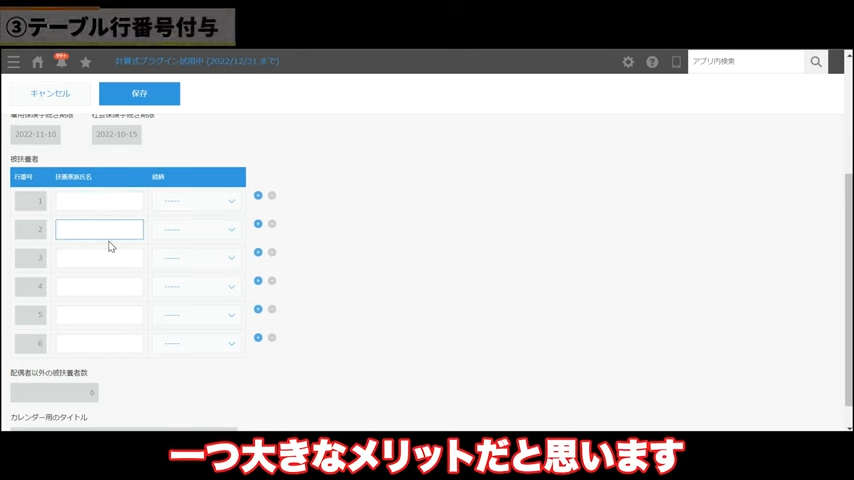Click the 扶養家族氏名 field in row 3
Viewport: 854px width, 480px height.
click(99, 258)
